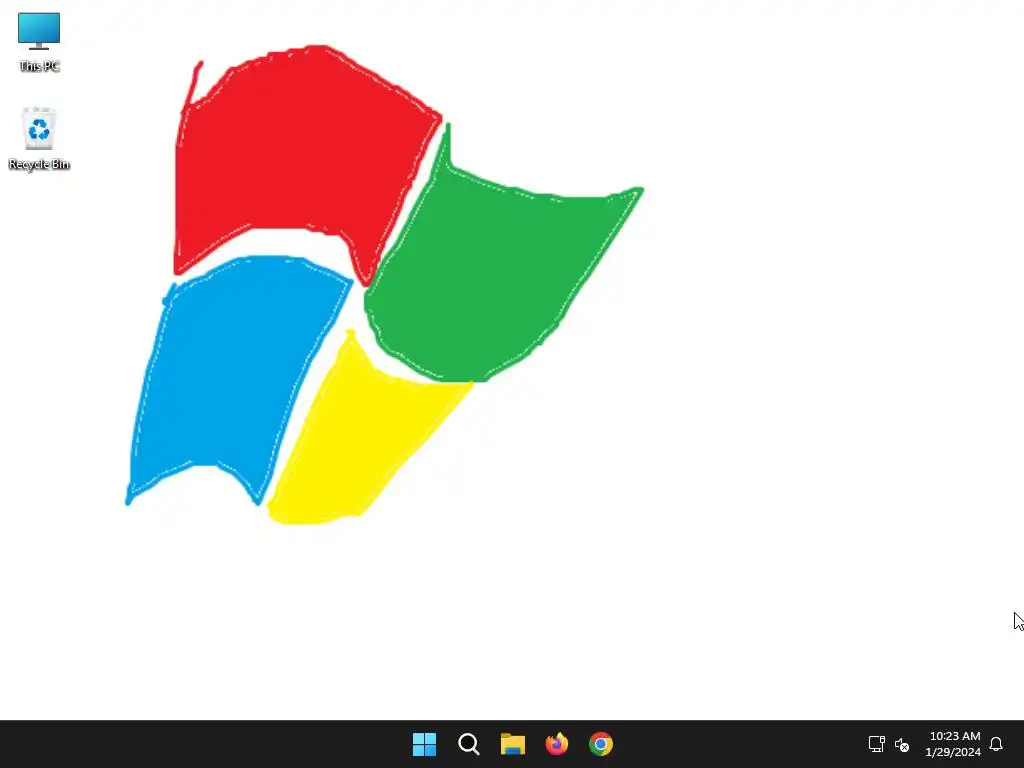Select the Recycle Bin desktop icon

39,138
